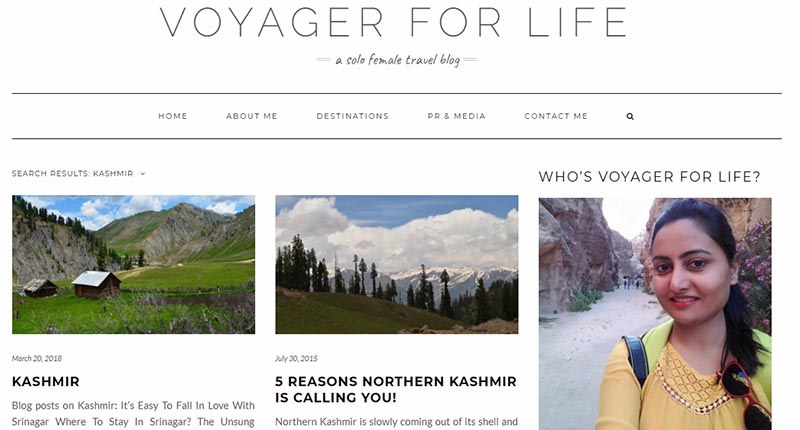
Task: Click the snowy mountains and pines thumbnail
Action: 397,264
